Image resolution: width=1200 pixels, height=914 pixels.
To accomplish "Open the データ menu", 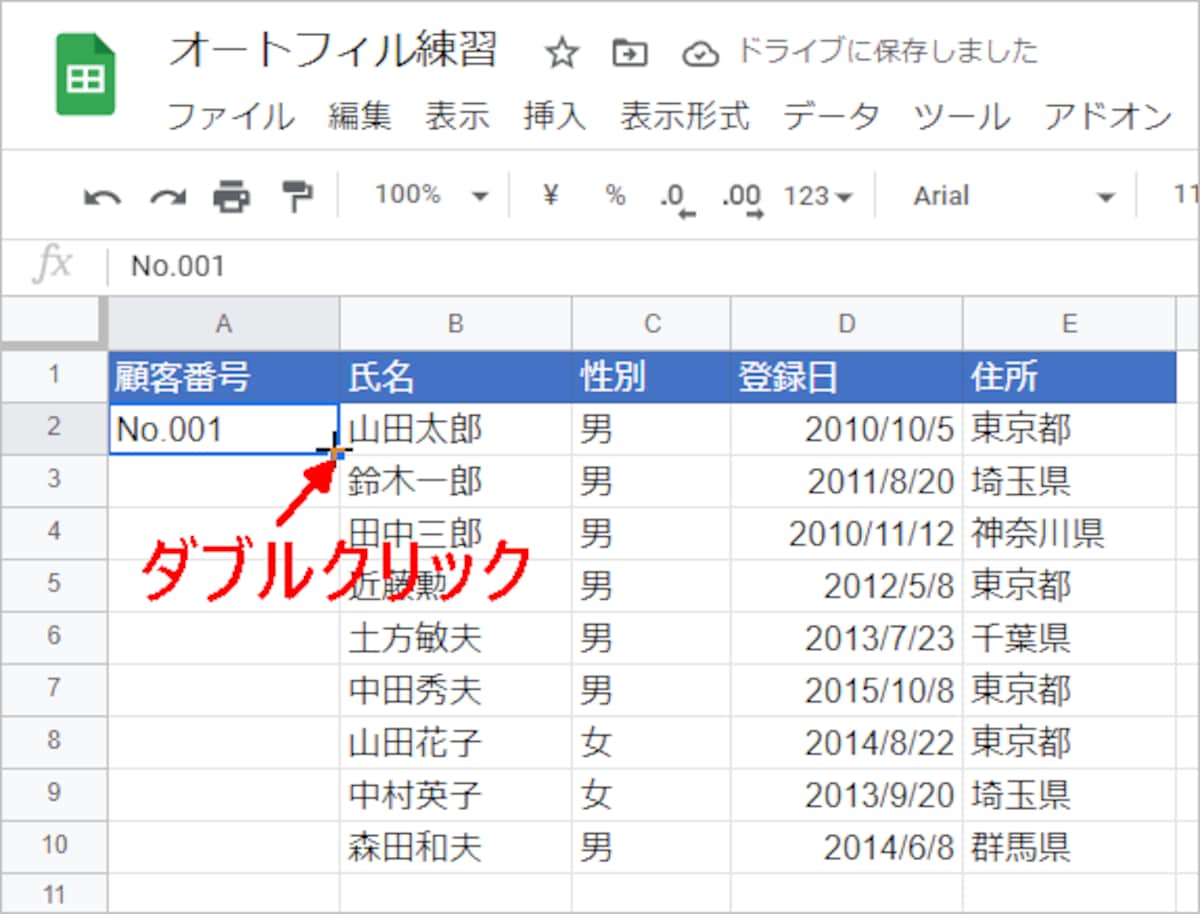I will point(831,117).
